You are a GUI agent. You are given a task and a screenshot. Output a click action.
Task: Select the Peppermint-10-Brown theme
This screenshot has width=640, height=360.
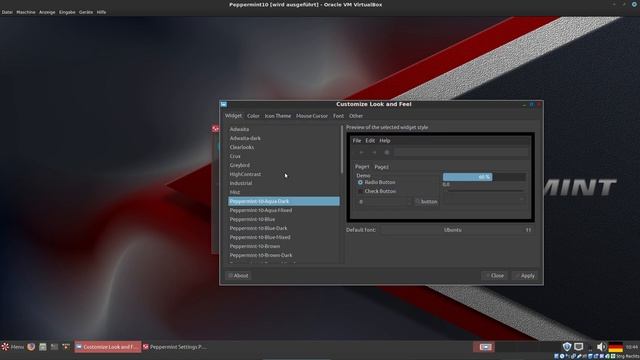(284, 246)
